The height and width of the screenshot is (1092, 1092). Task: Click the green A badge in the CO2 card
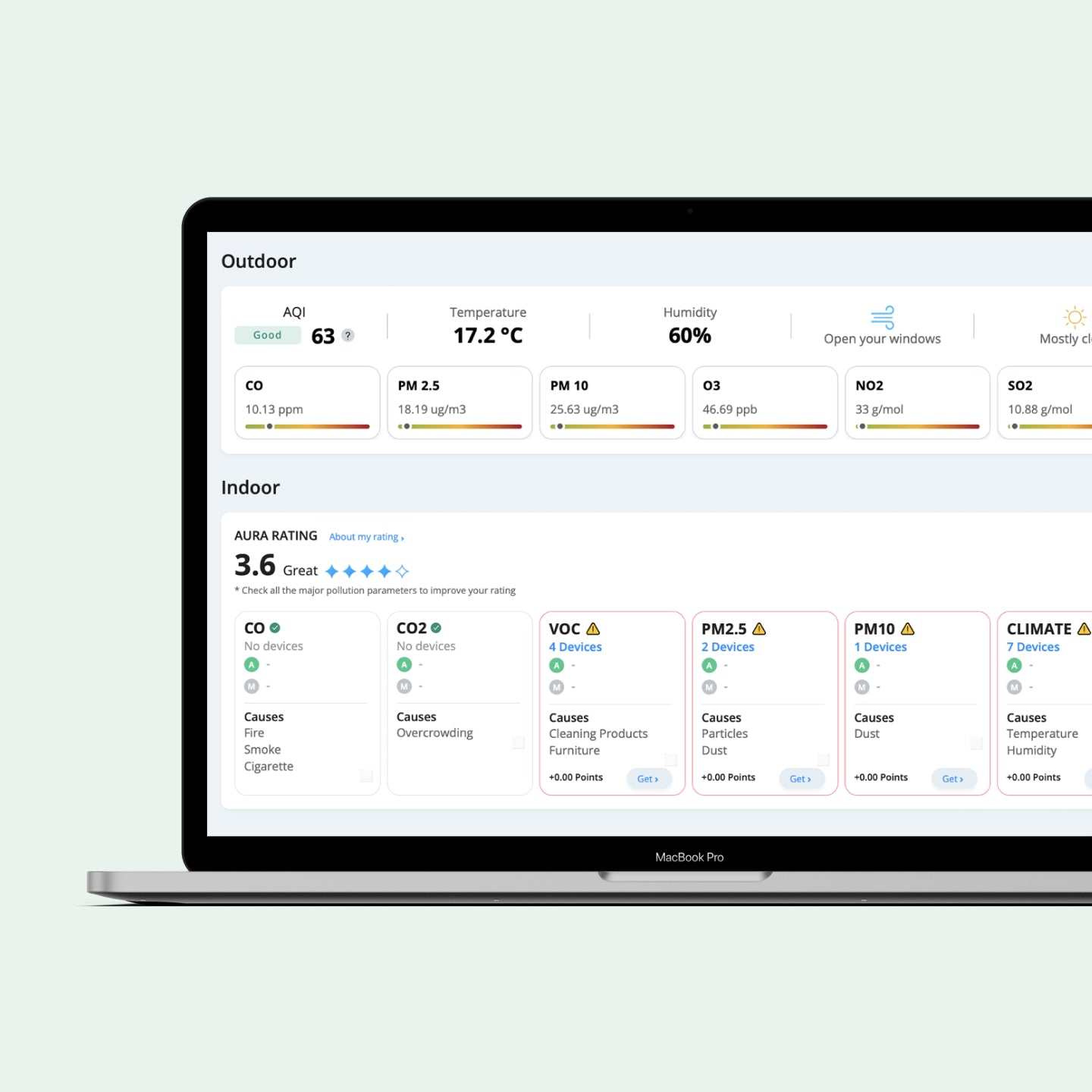coord(404,664)
